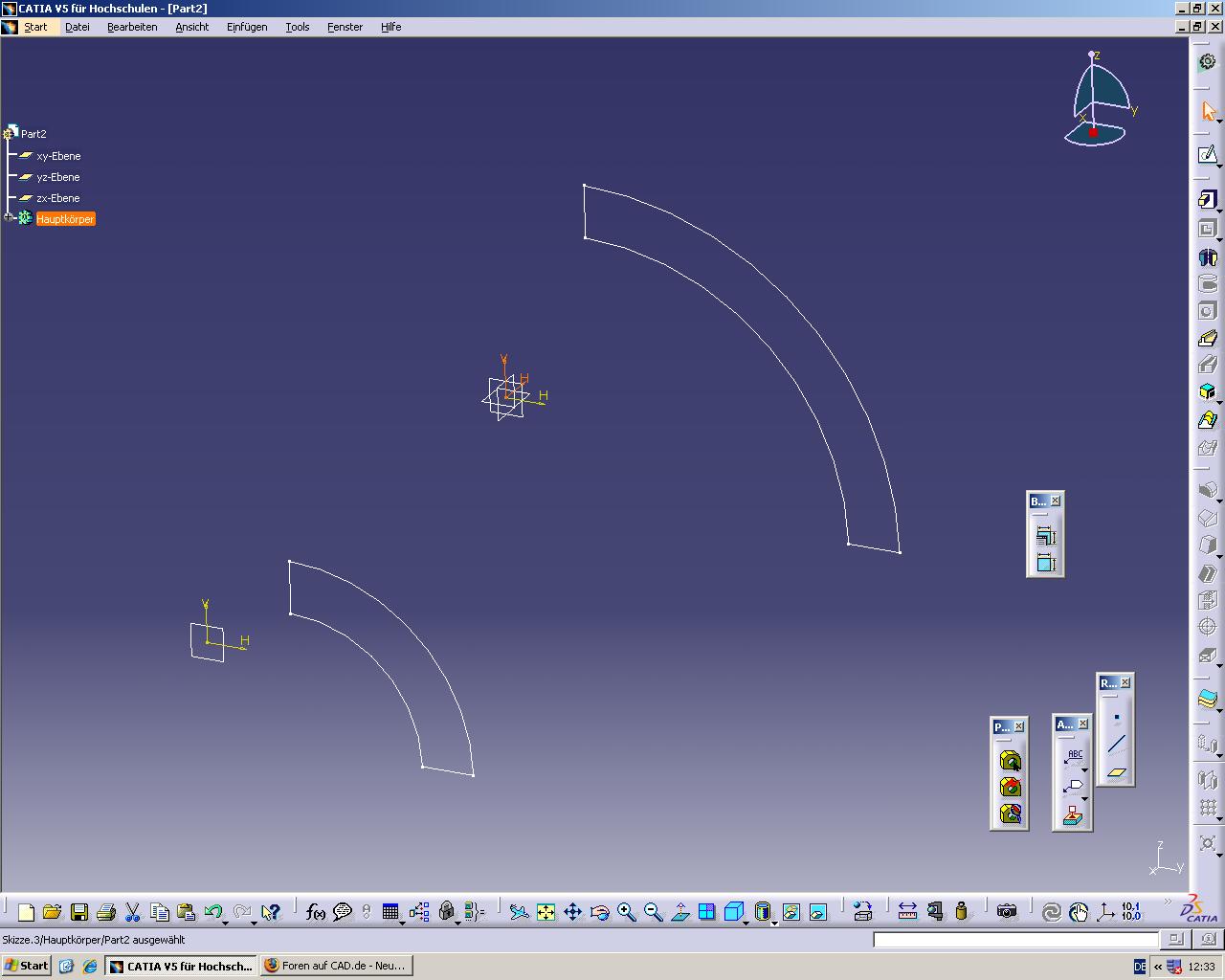Open the Bearbeiten menu
The height and width of the screenshot is (980, 1225).
[132, 27]
